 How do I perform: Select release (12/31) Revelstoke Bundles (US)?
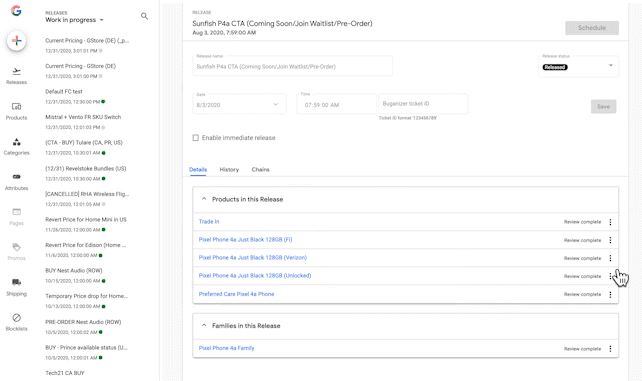click(86, 173)
